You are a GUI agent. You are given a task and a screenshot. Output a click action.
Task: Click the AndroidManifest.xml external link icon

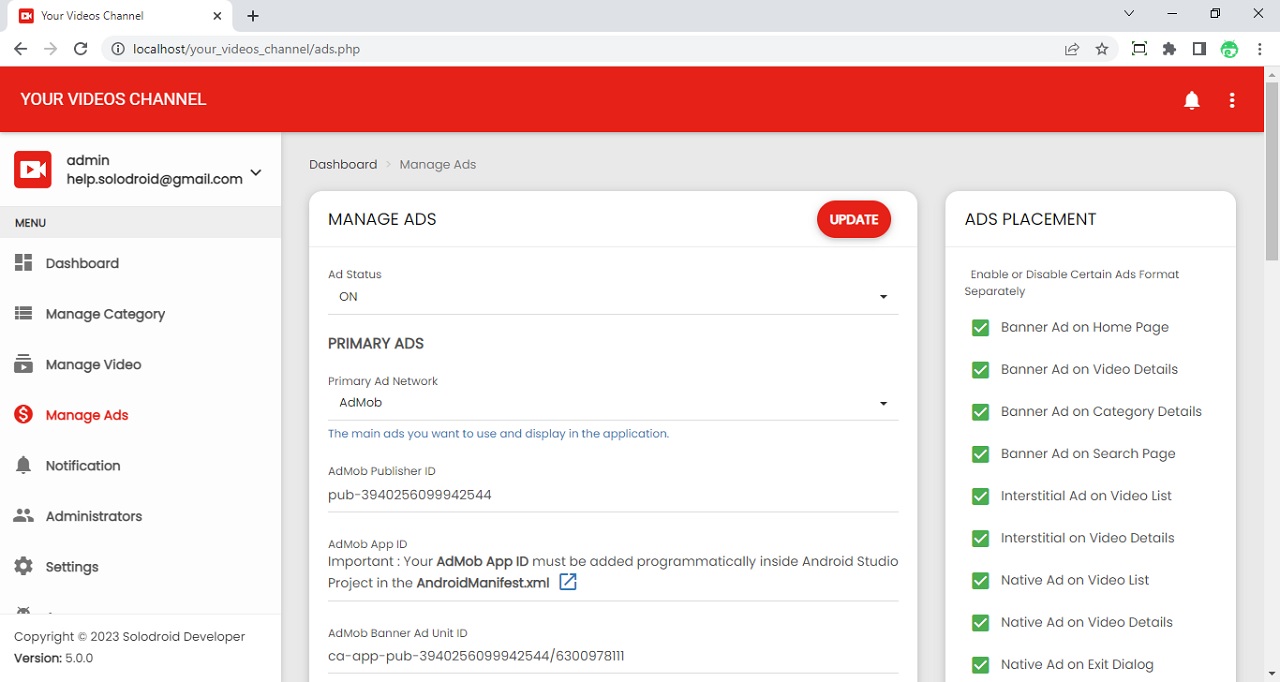568,582
